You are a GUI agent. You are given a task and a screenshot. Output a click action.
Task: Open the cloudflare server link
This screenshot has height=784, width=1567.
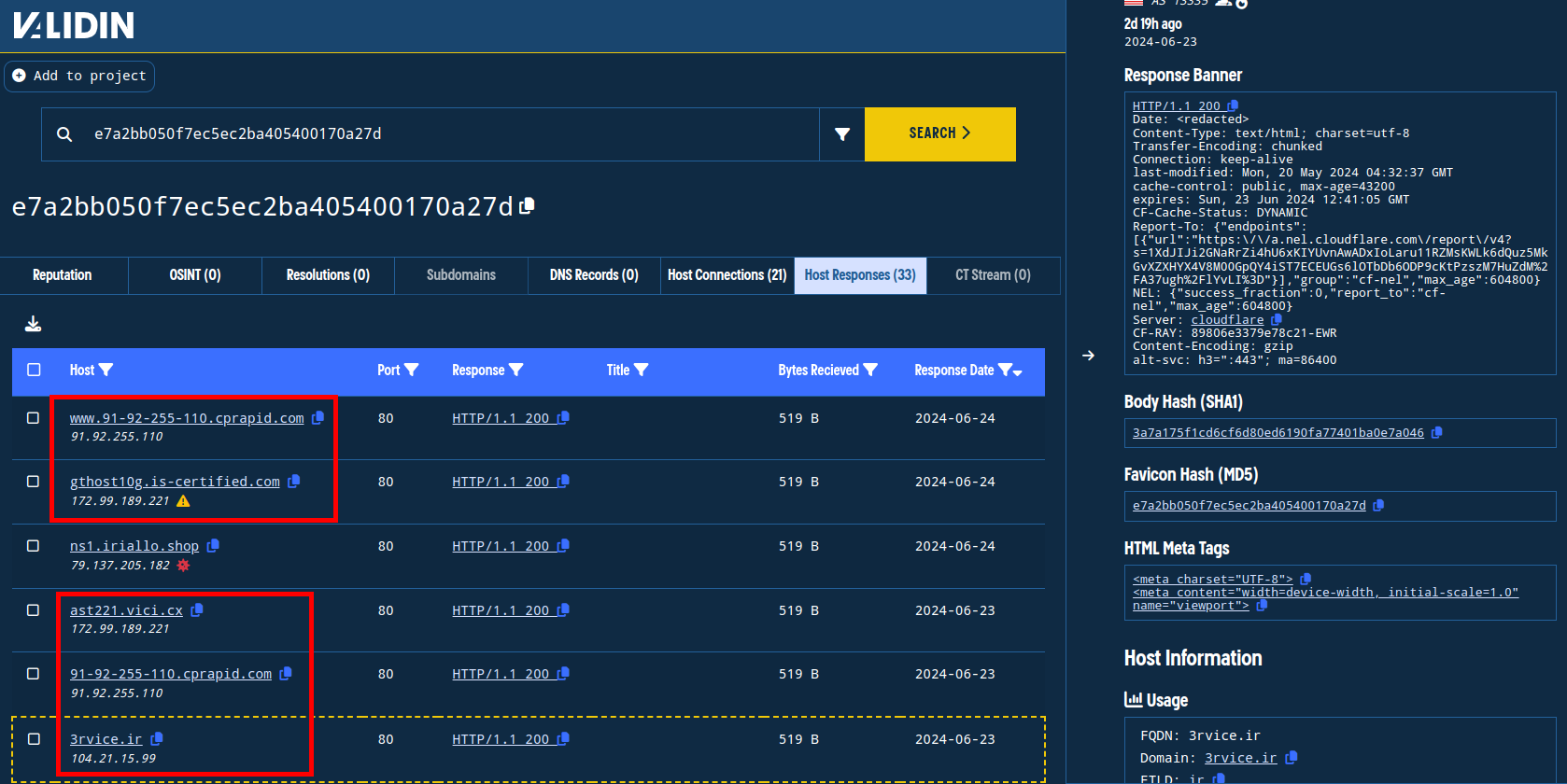pos(1227,319)
